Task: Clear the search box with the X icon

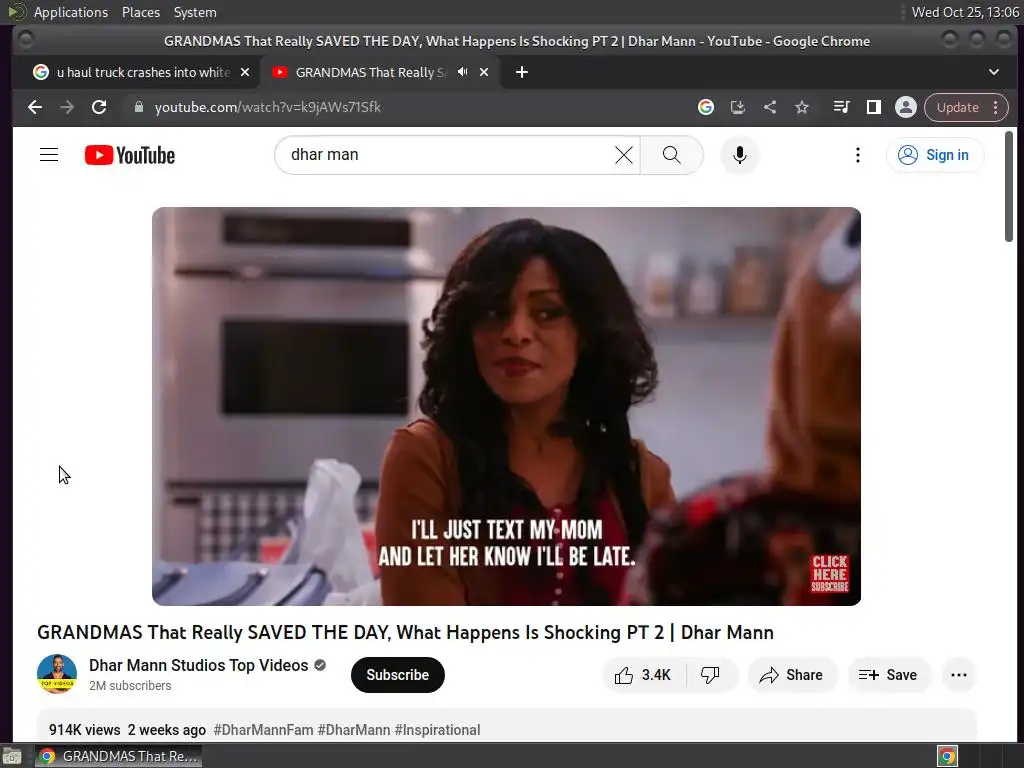Action: (x=624, y=155)
